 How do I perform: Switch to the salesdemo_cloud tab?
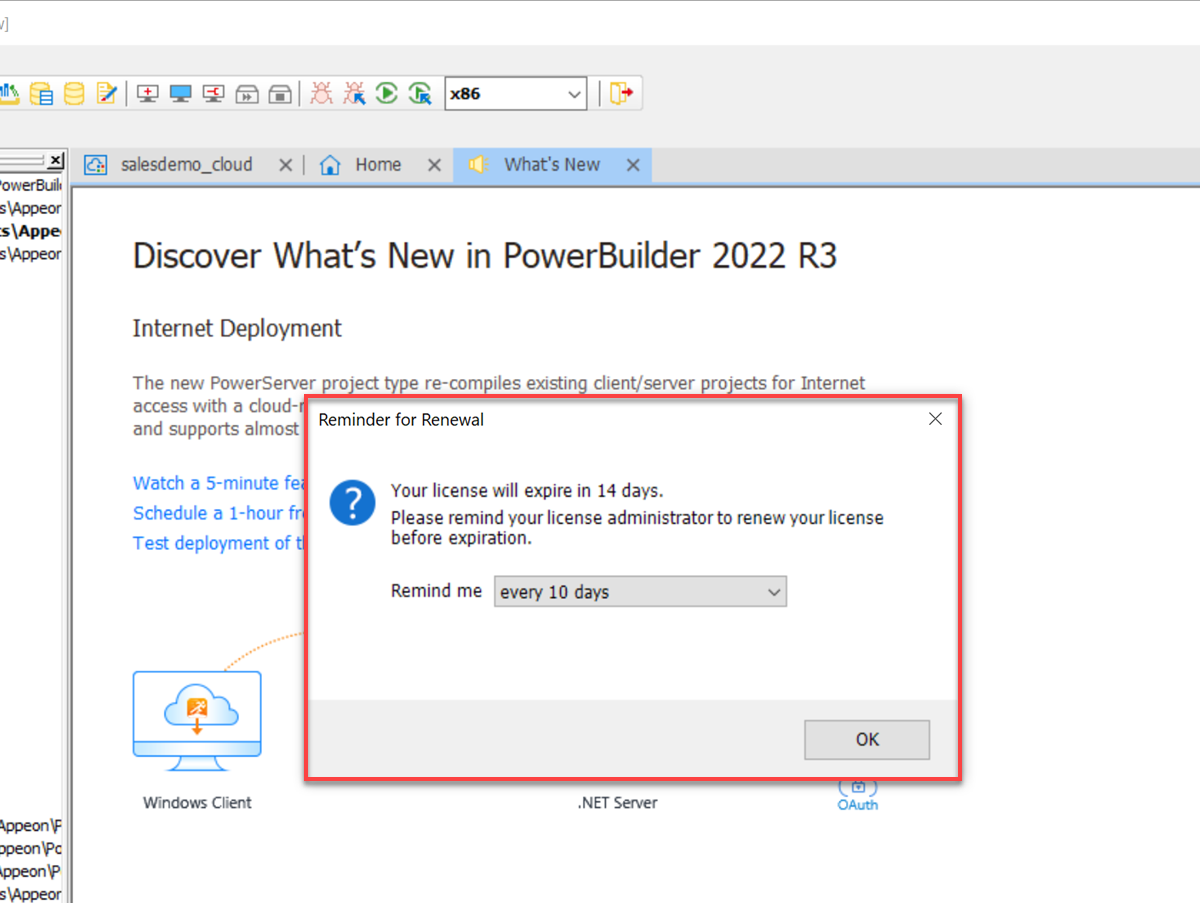point(186,165)
